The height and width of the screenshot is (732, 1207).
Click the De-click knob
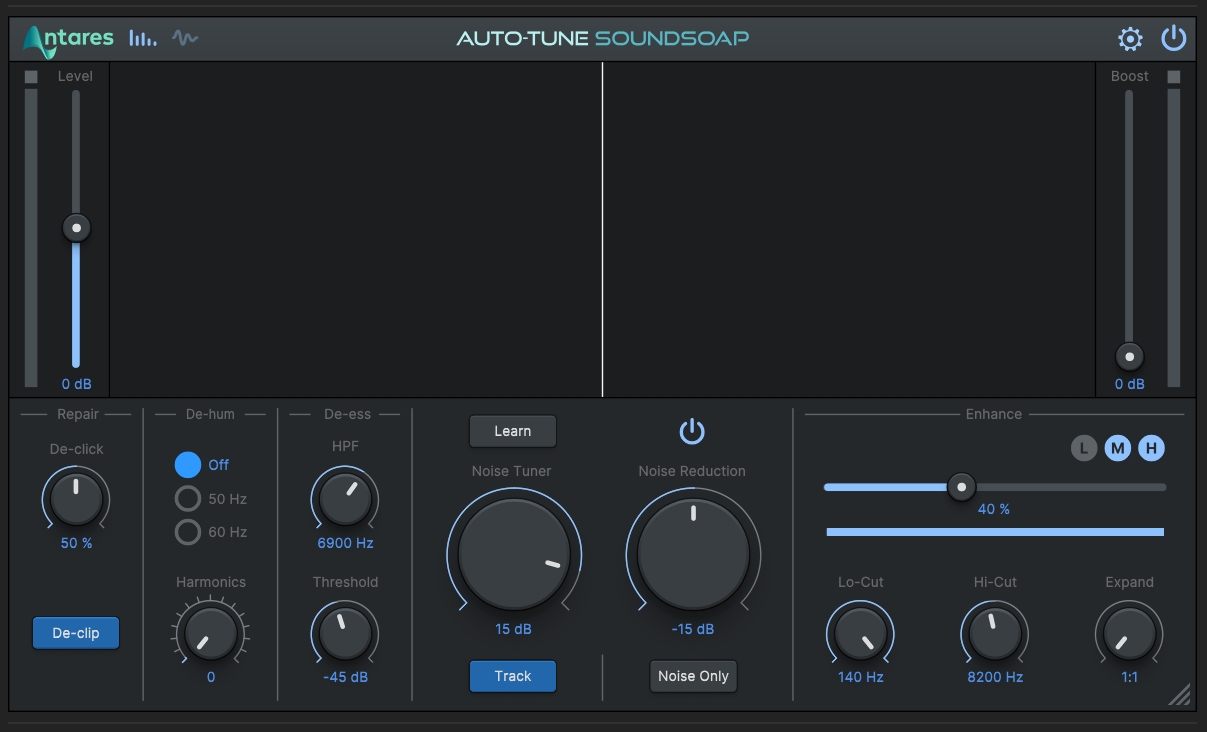coord(76,498)
